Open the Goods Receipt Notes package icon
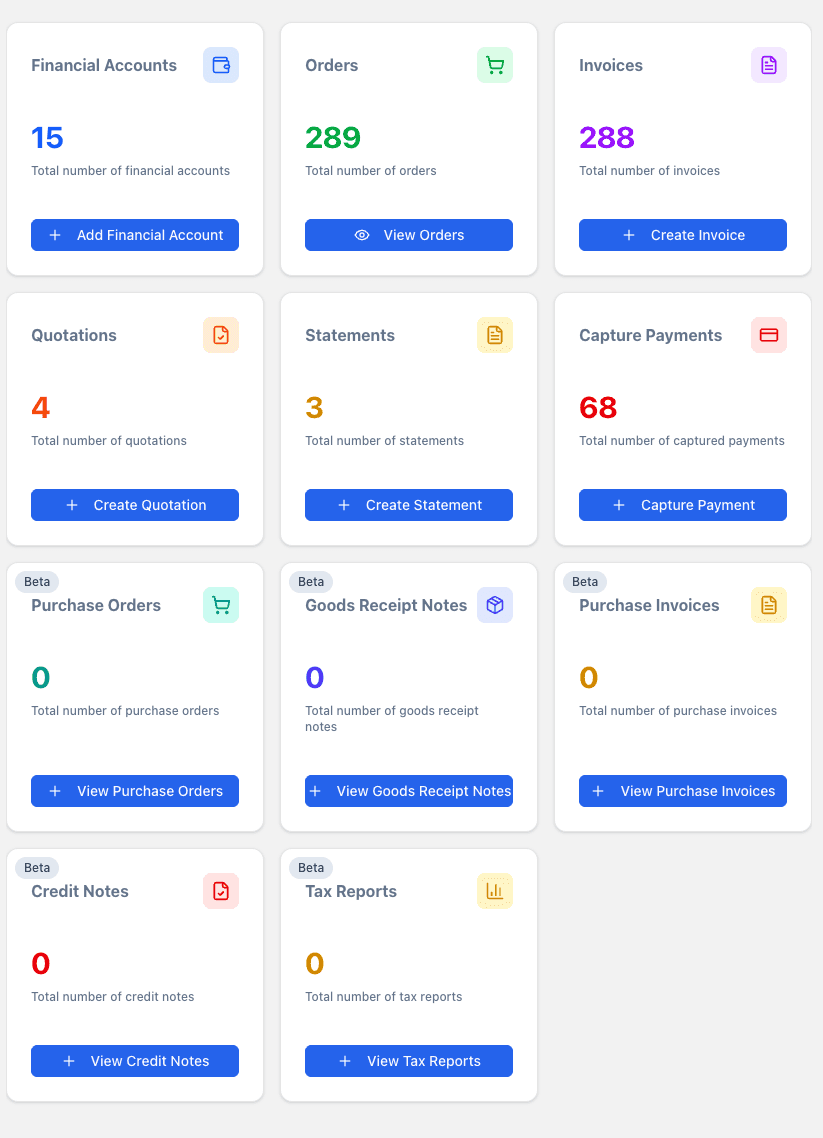823x1138 pixels. click(495, 605)
